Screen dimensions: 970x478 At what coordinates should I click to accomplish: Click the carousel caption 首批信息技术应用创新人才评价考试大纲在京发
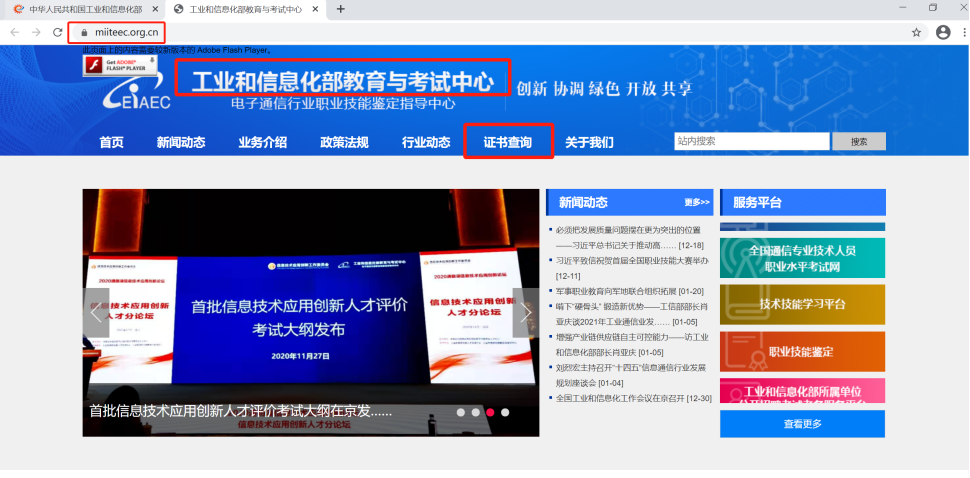(241, 411)
